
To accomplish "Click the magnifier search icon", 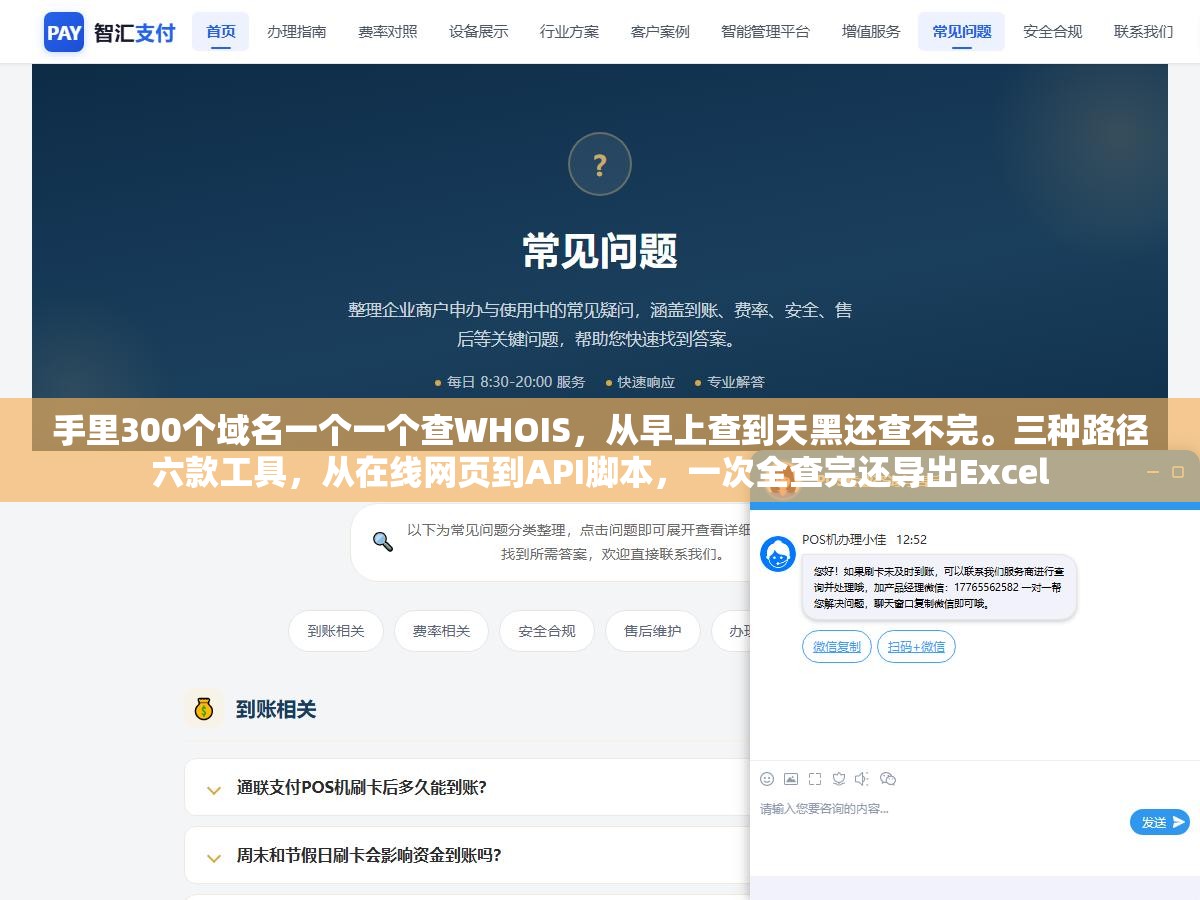I will tap(383, 542).
